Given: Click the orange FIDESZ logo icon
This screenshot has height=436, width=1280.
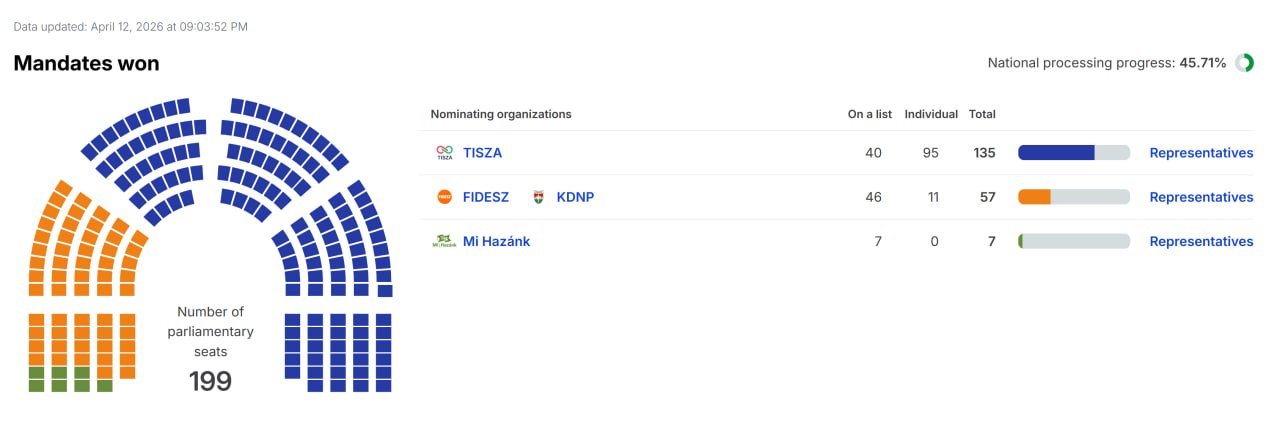Looking at the screenshot, I should [x=445, y=197].
